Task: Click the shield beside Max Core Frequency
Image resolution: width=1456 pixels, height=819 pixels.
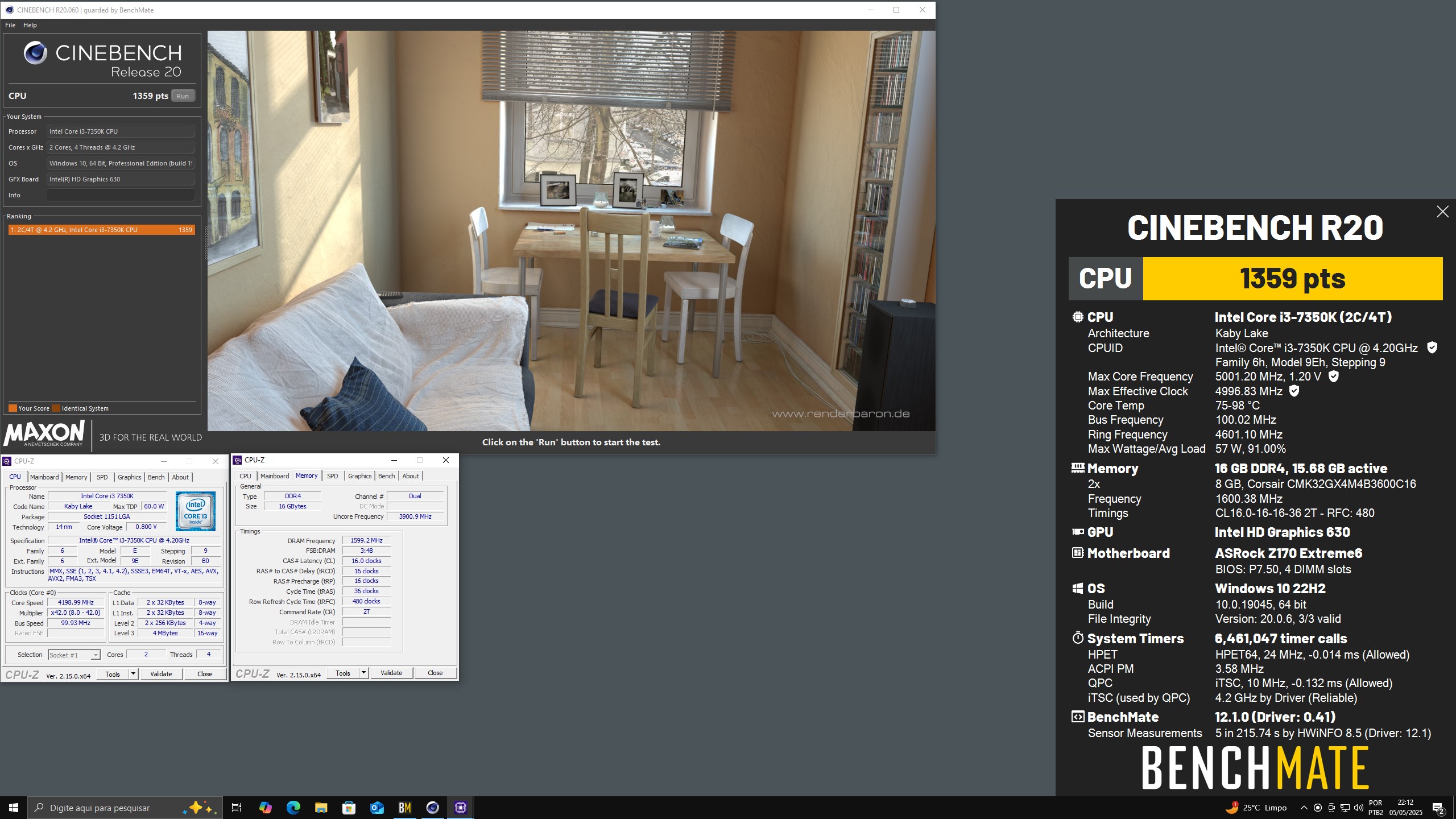Action: point(1334,376)
